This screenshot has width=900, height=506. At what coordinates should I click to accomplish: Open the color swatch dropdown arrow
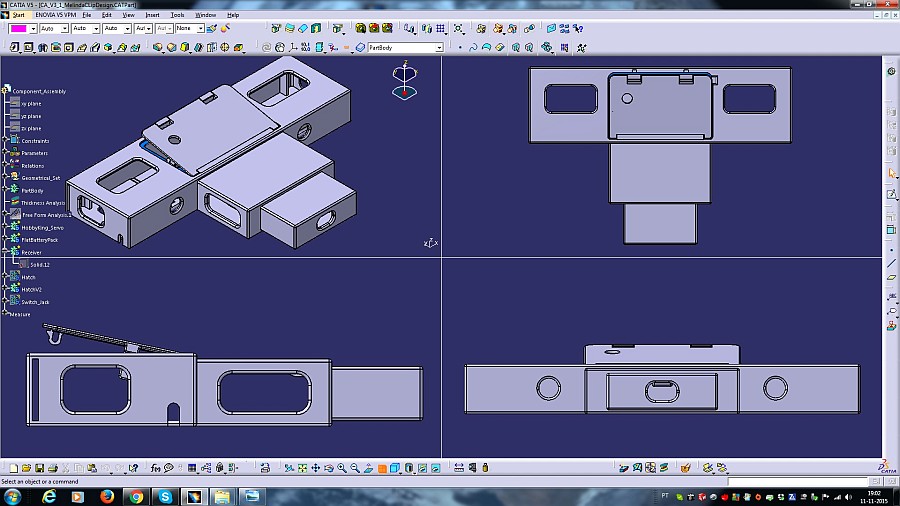click(x=33, y=29)
